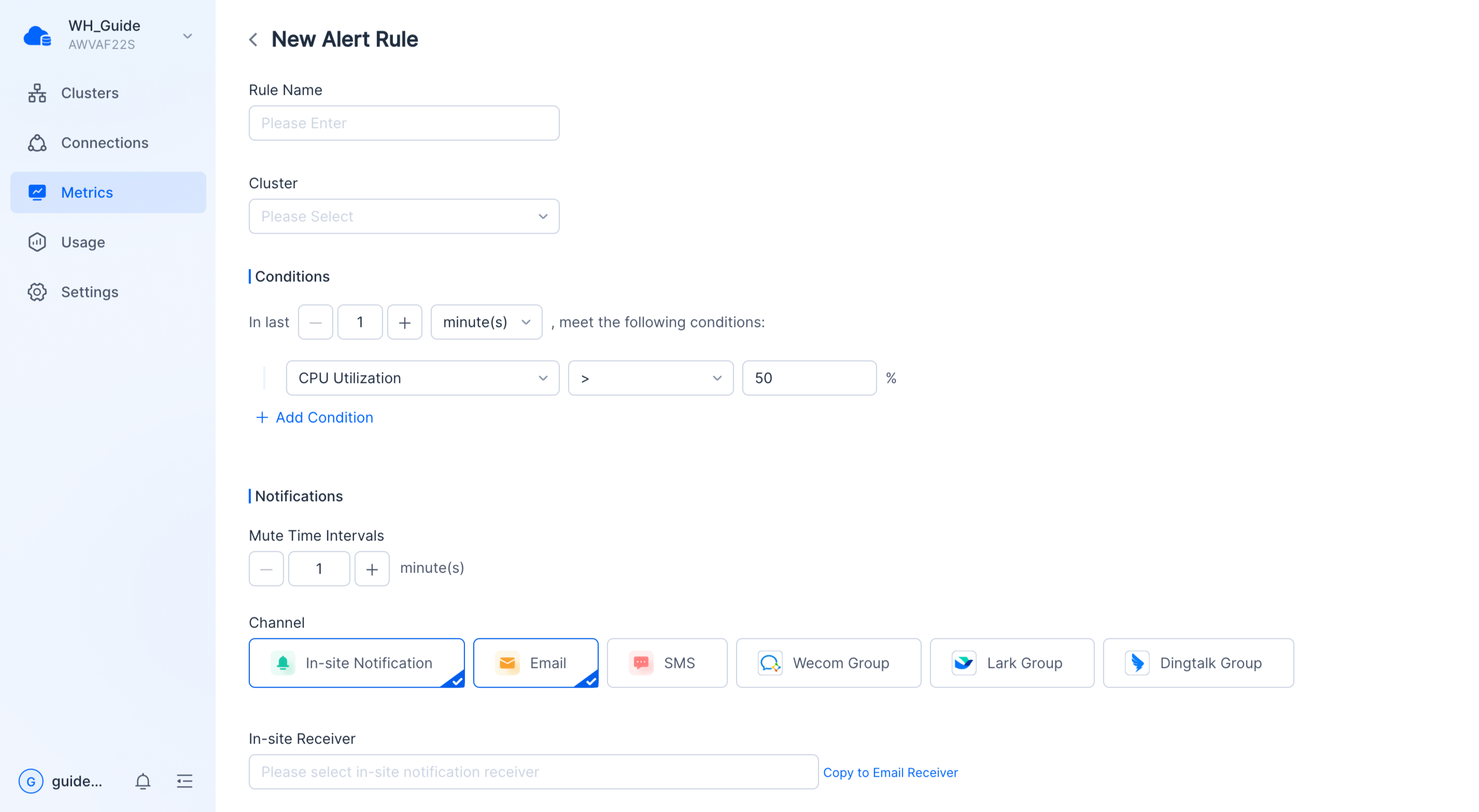Decrease the Mute Time Intervals value
1479x812 pixels.
[x=266, y=568]
